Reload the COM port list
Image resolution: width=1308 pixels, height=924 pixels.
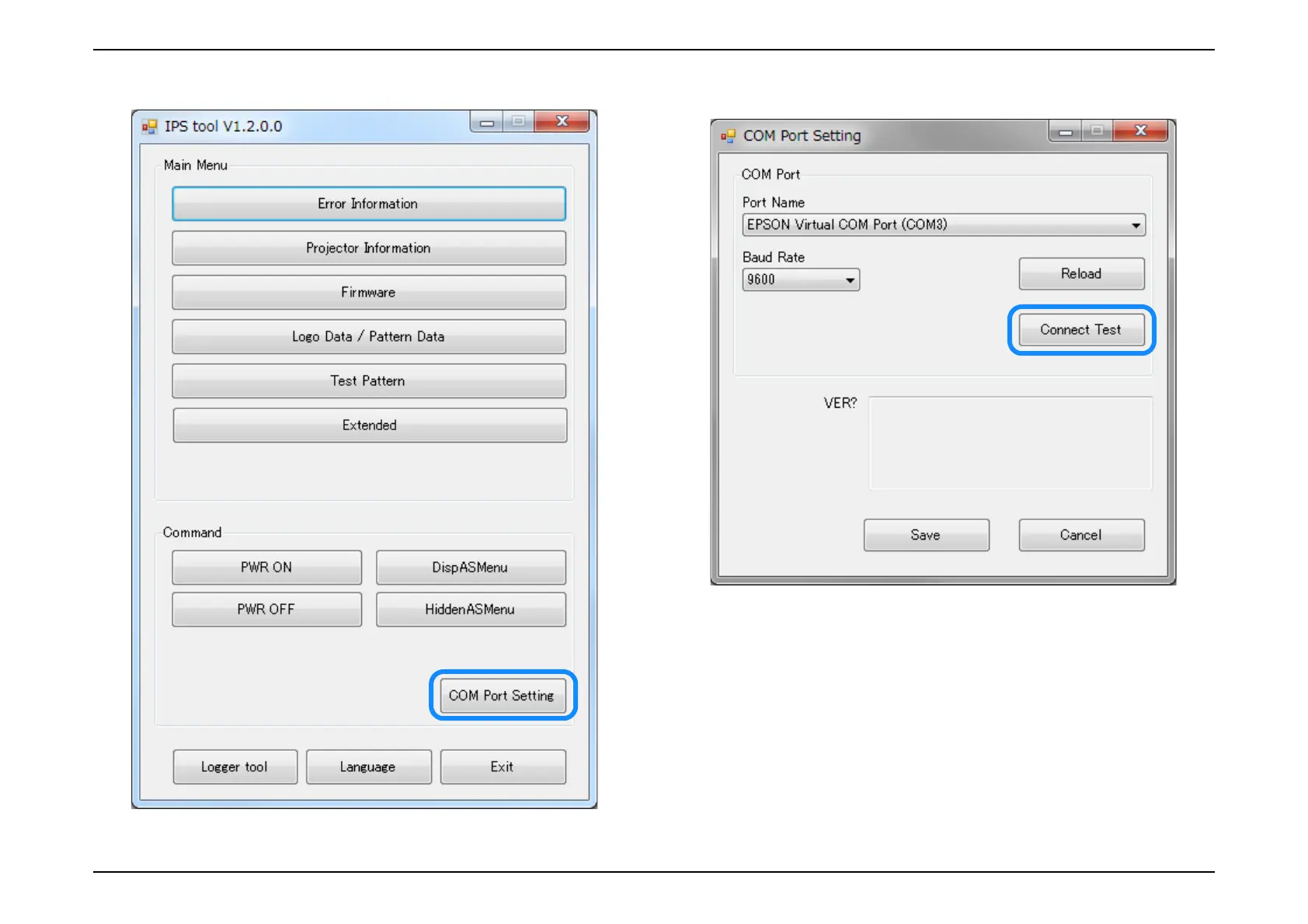click(x=1081, y=273)
